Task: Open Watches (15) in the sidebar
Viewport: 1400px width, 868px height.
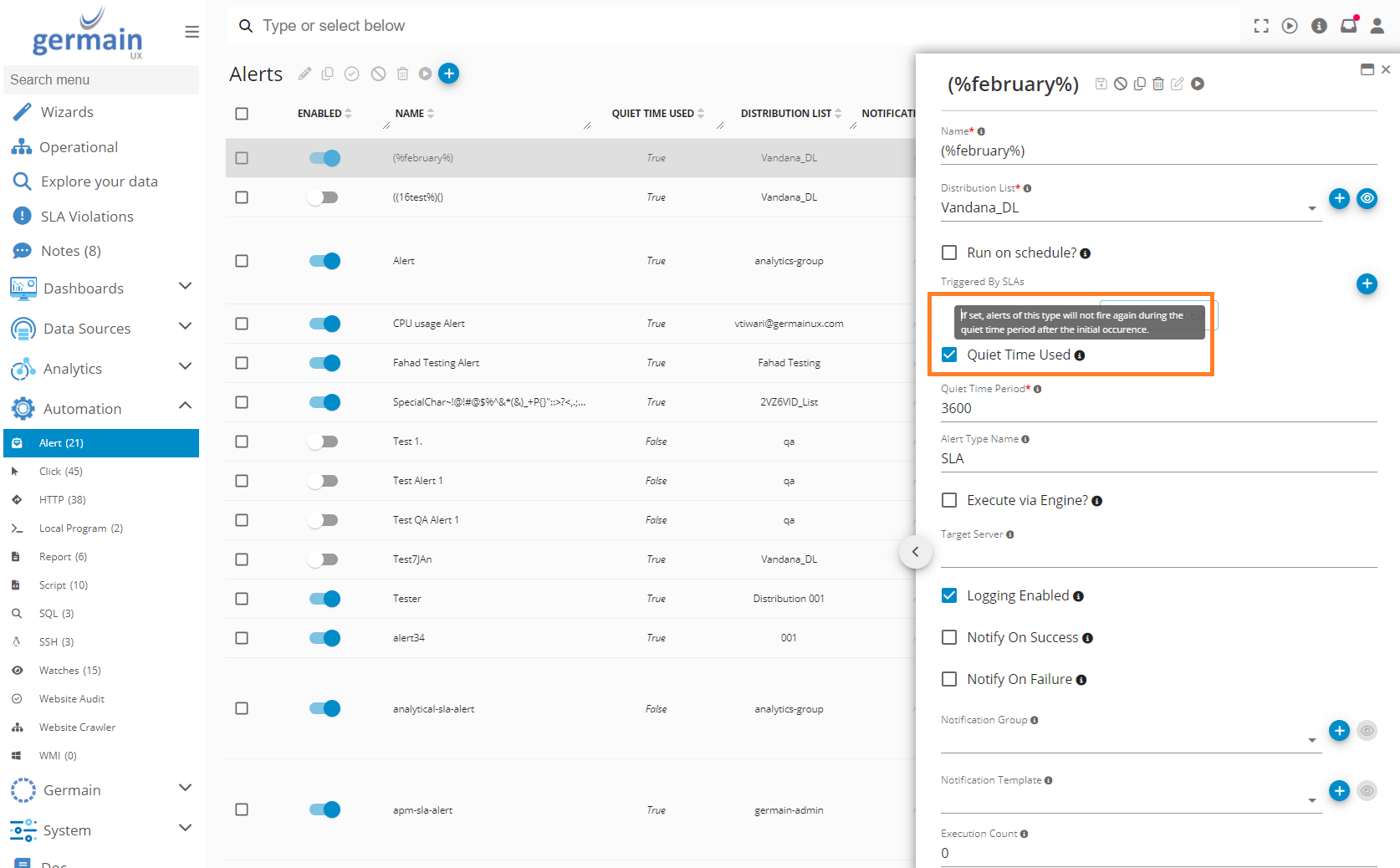Action: 69,671
